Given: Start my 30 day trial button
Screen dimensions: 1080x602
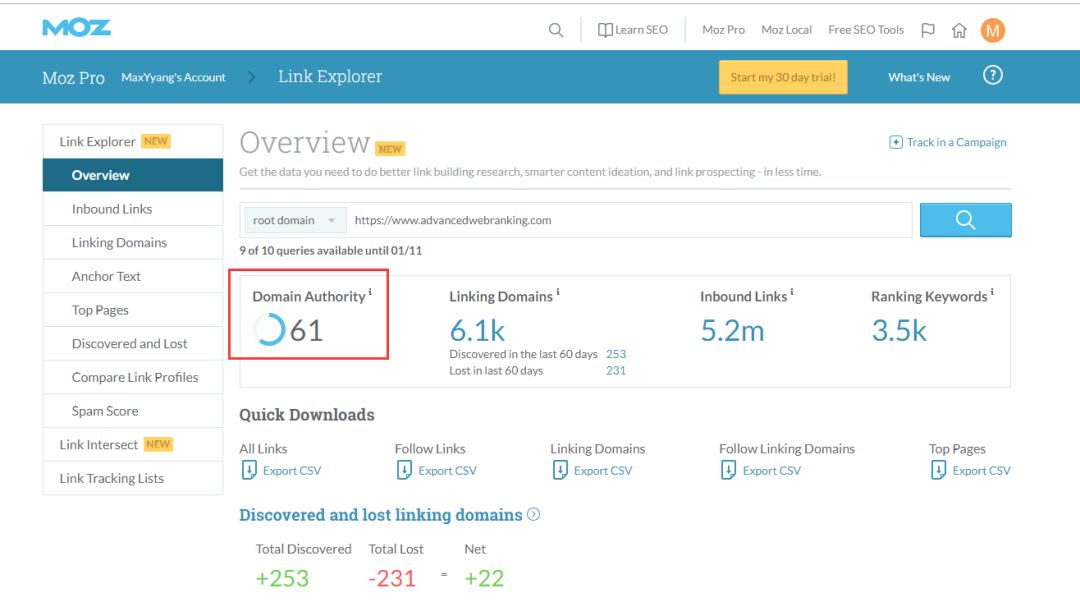Looking at the screenshot, I should coord(783,77).
